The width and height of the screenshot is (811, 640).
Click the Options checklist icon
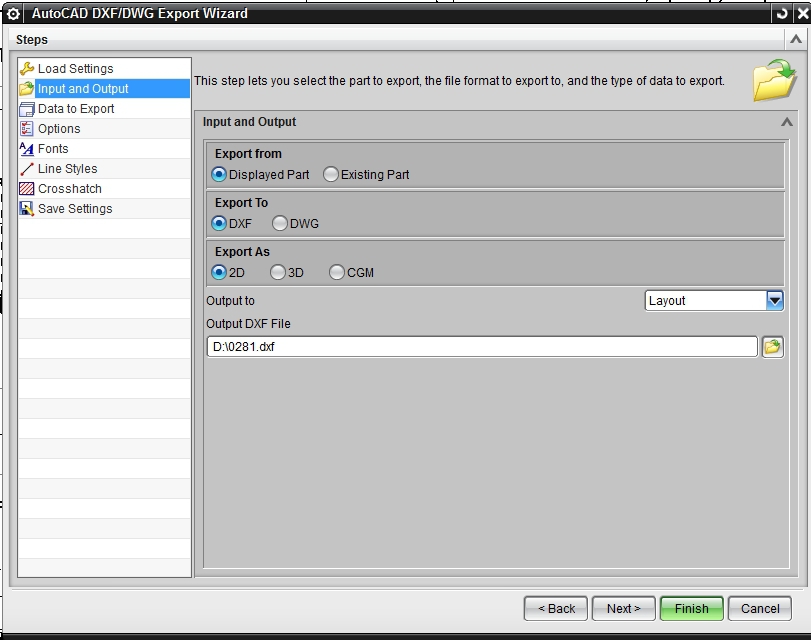26,128
